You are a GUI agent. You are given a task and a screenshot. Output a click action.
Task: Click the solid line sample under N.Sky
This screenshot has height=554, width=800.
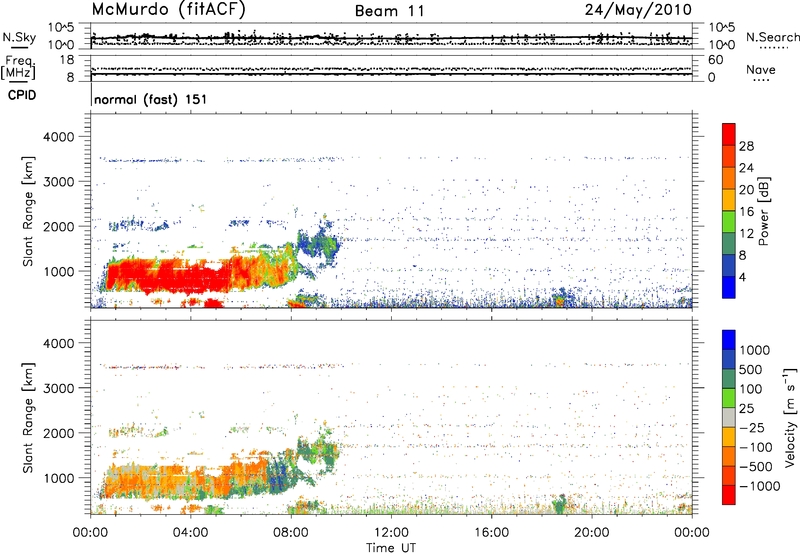click(x=19, y=48)
